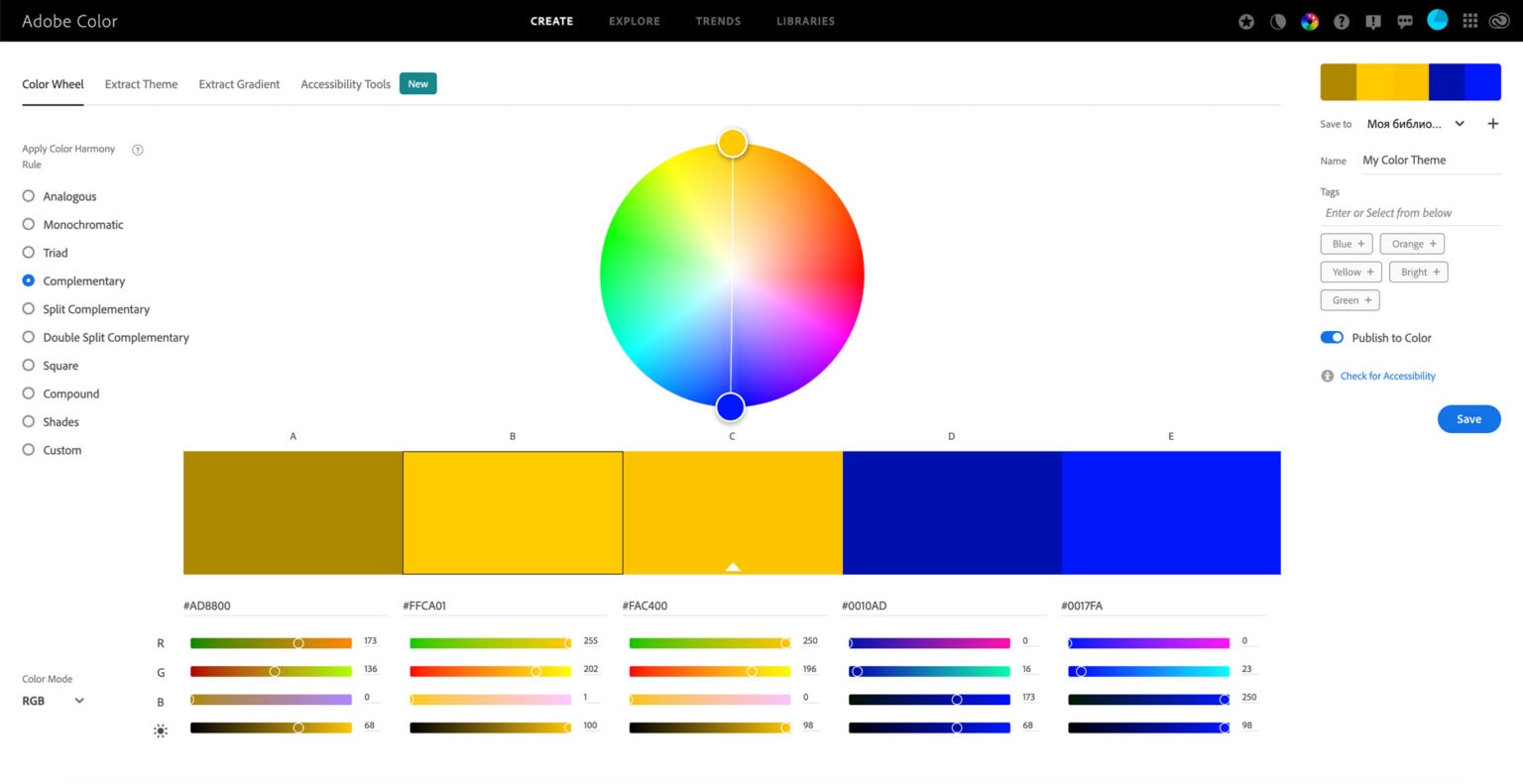Click the Creative Cloud icon

tap(1499, 21)
